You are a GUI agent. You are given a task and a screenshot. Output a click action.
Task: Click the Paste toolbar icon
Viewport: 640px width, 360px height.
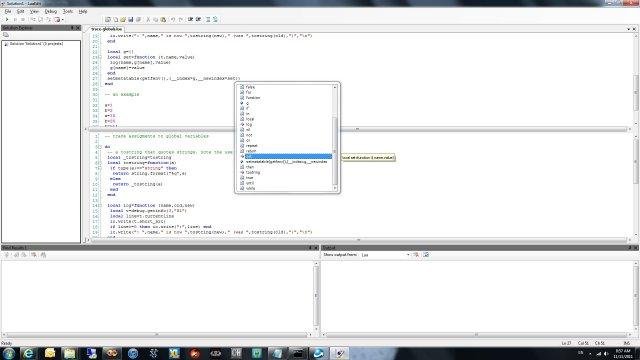click(163, 20)
